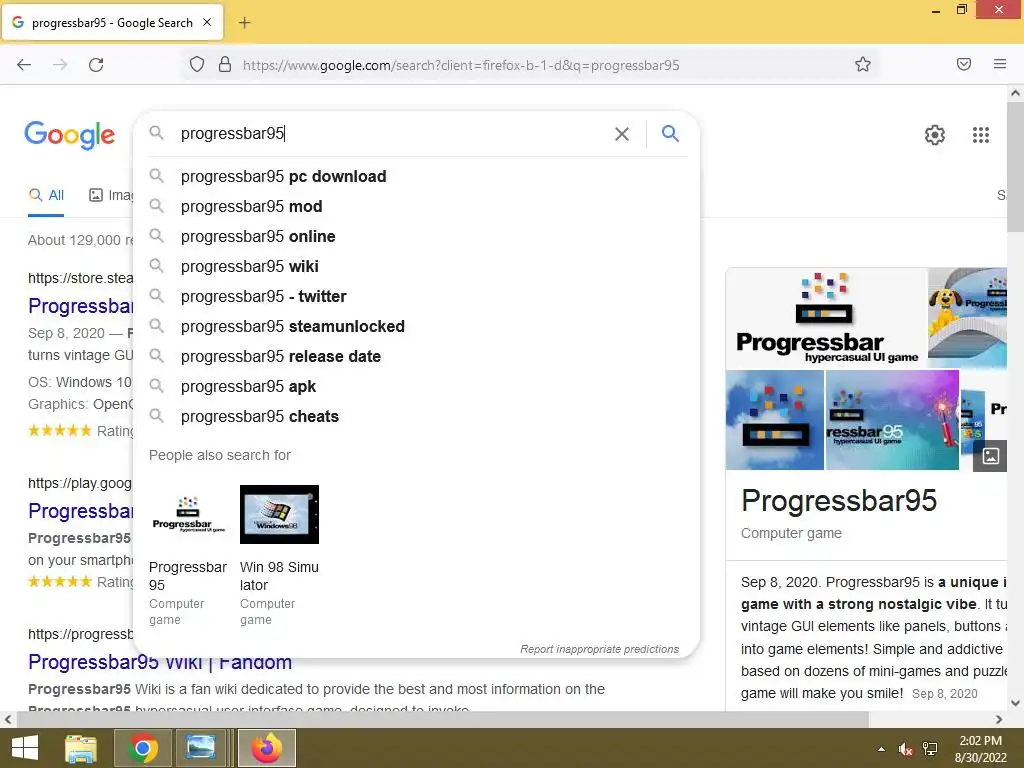Switch to Firefox taskbar button
Viewport: 1024px width, 768px height.
(x=266, y=748)
